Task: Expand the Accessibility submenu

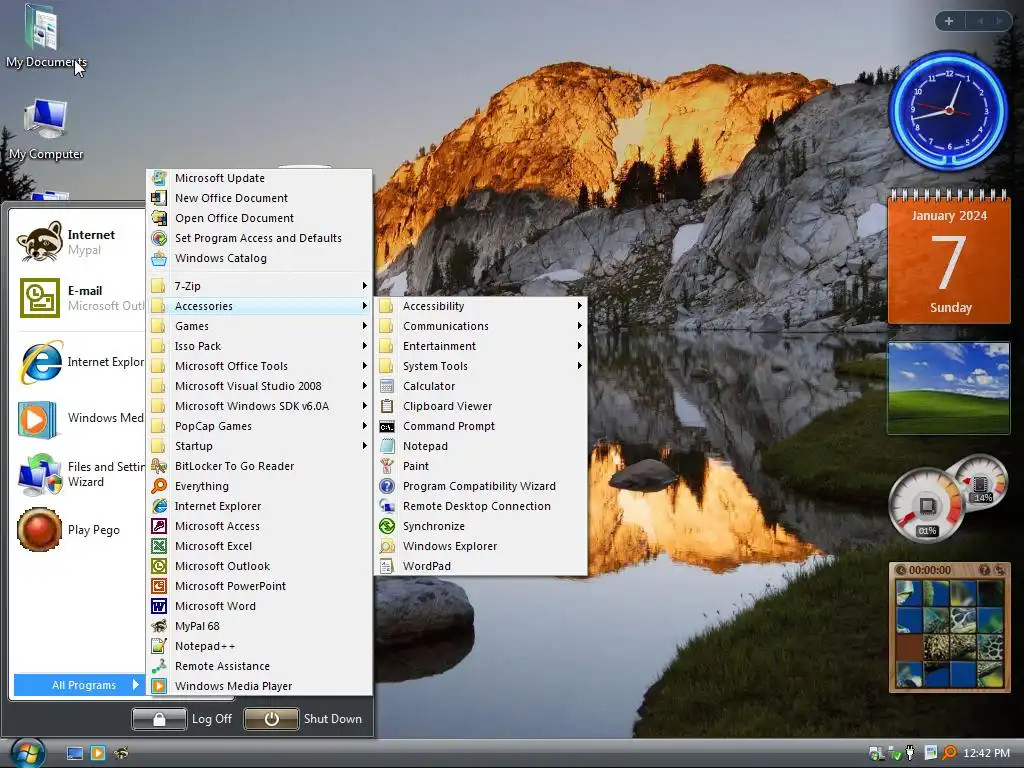Action: (481, 306)
